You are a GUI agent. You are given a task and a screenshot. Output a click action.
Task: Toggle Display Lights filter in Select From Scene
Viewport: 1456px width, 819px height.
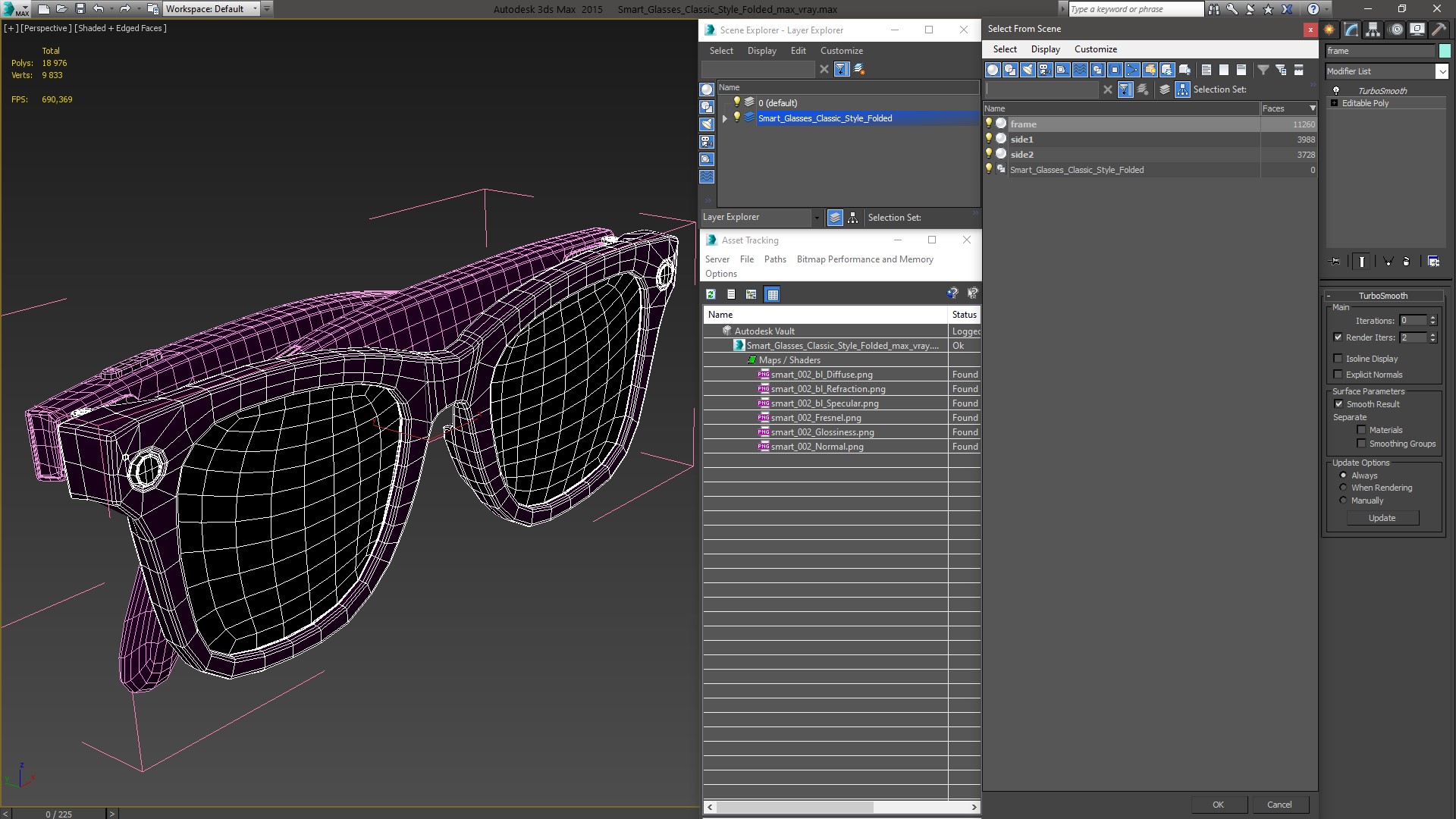click(1028, 70)
